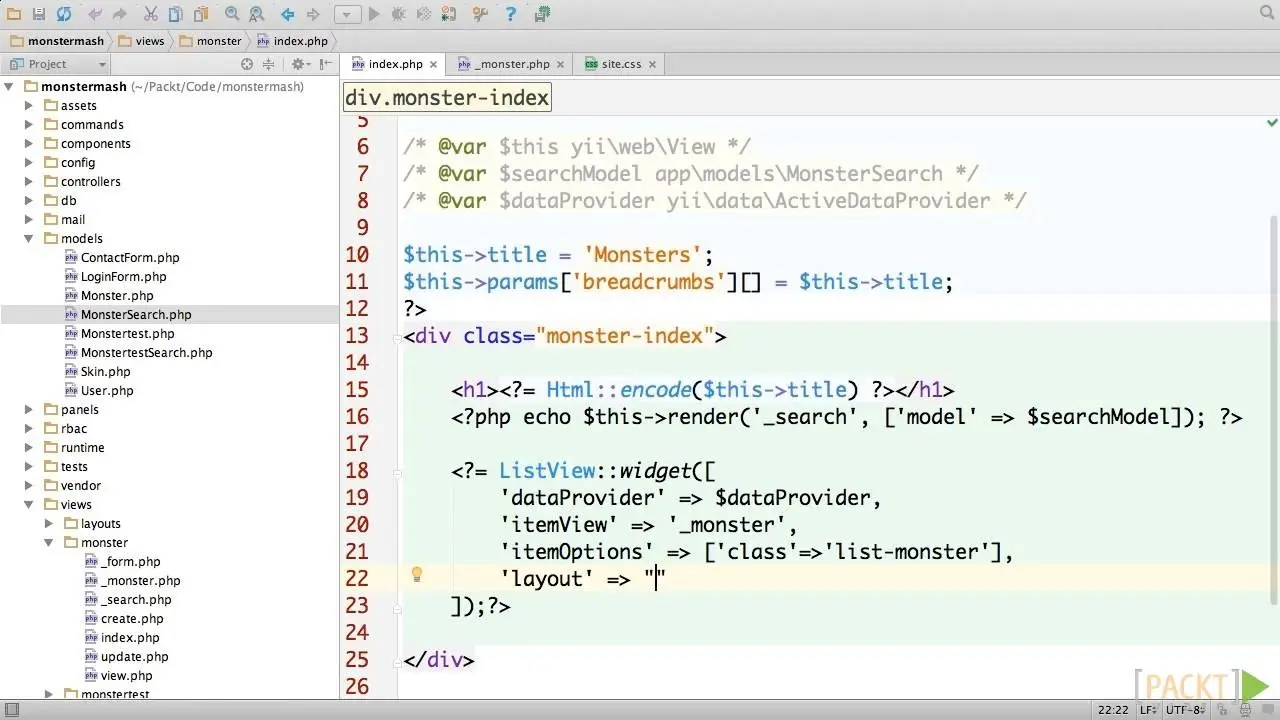1280x720 pixels.
Task: Open the Help question mark icon
Action: 511,14
